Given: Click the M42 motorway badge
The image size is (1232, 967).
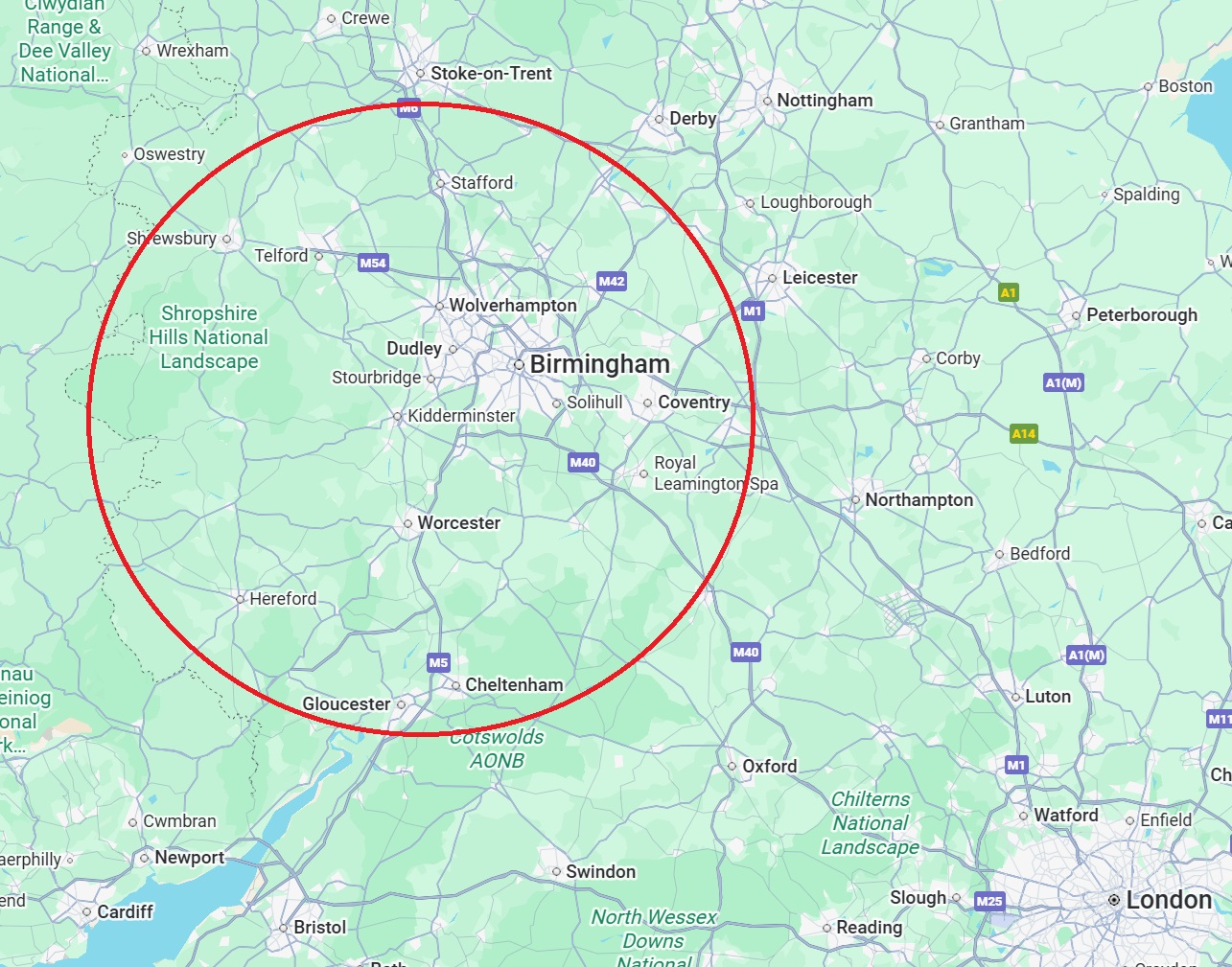Looking at the screenshot, I should [612, 281].
